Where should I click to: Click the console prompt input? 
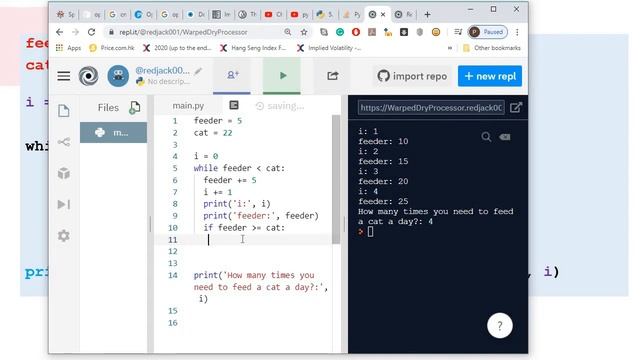370,232
